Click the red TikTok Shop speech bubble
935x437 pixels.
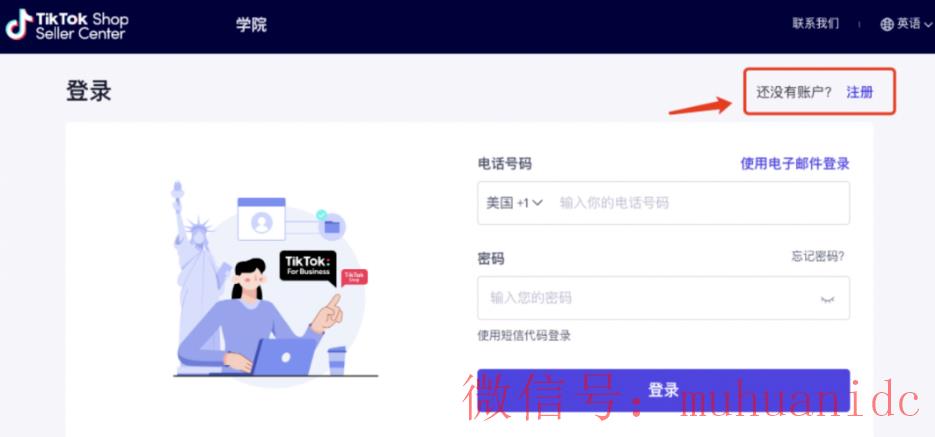click(x=354, y=277)
